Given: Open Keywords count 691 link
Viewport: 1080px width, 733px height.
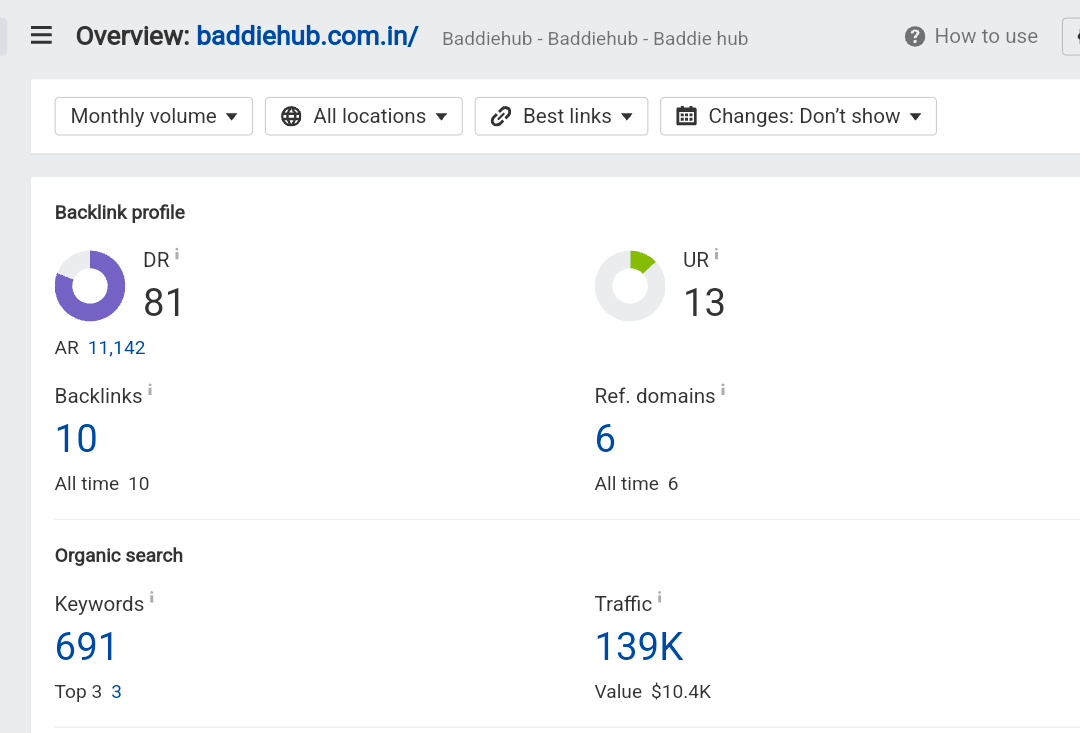Looking at the screenshot, I should pos(85,646).
